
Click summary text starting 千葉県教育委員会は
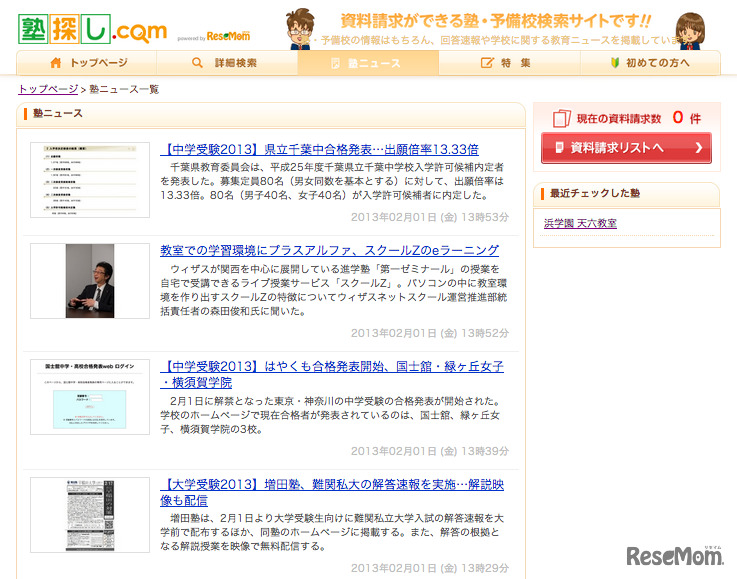point(332,181)
